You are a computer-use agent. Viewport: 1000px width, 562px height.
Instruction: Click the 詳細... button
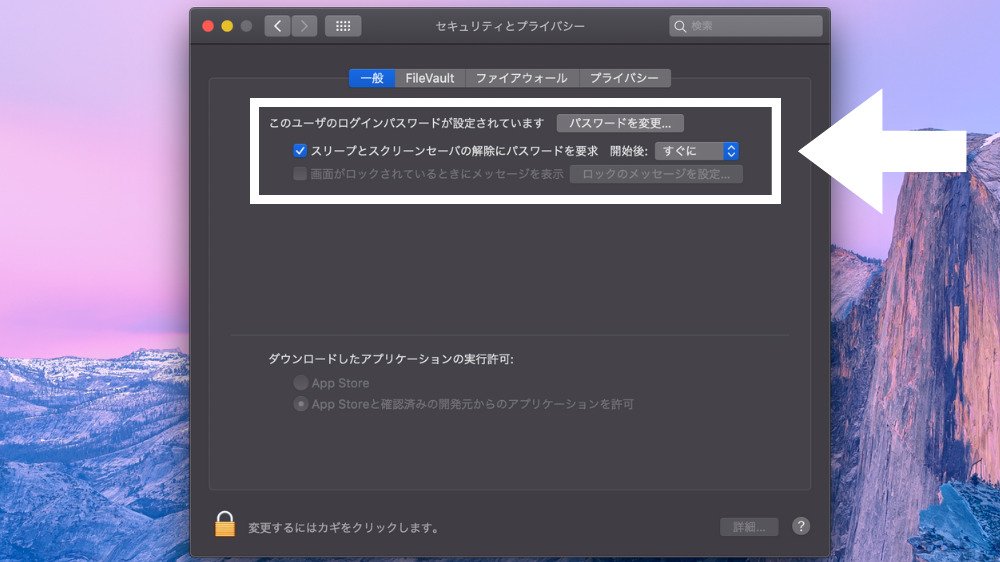coord(749,527)
